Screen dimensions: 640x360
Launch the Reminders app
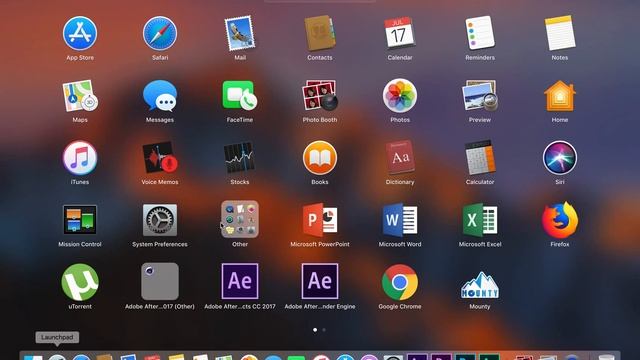480,33
